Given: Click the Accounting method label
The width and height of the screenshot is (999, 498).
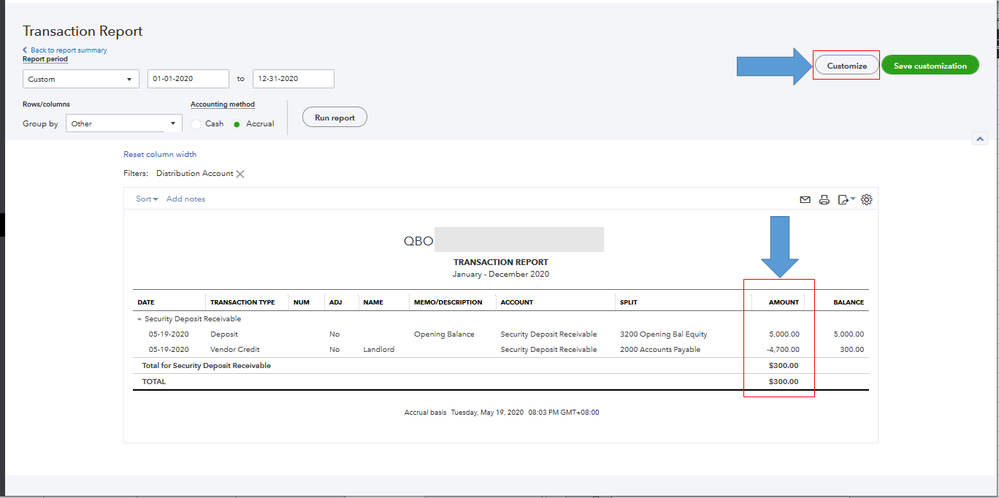Looking at the screenshot, I should pos(222,104).
